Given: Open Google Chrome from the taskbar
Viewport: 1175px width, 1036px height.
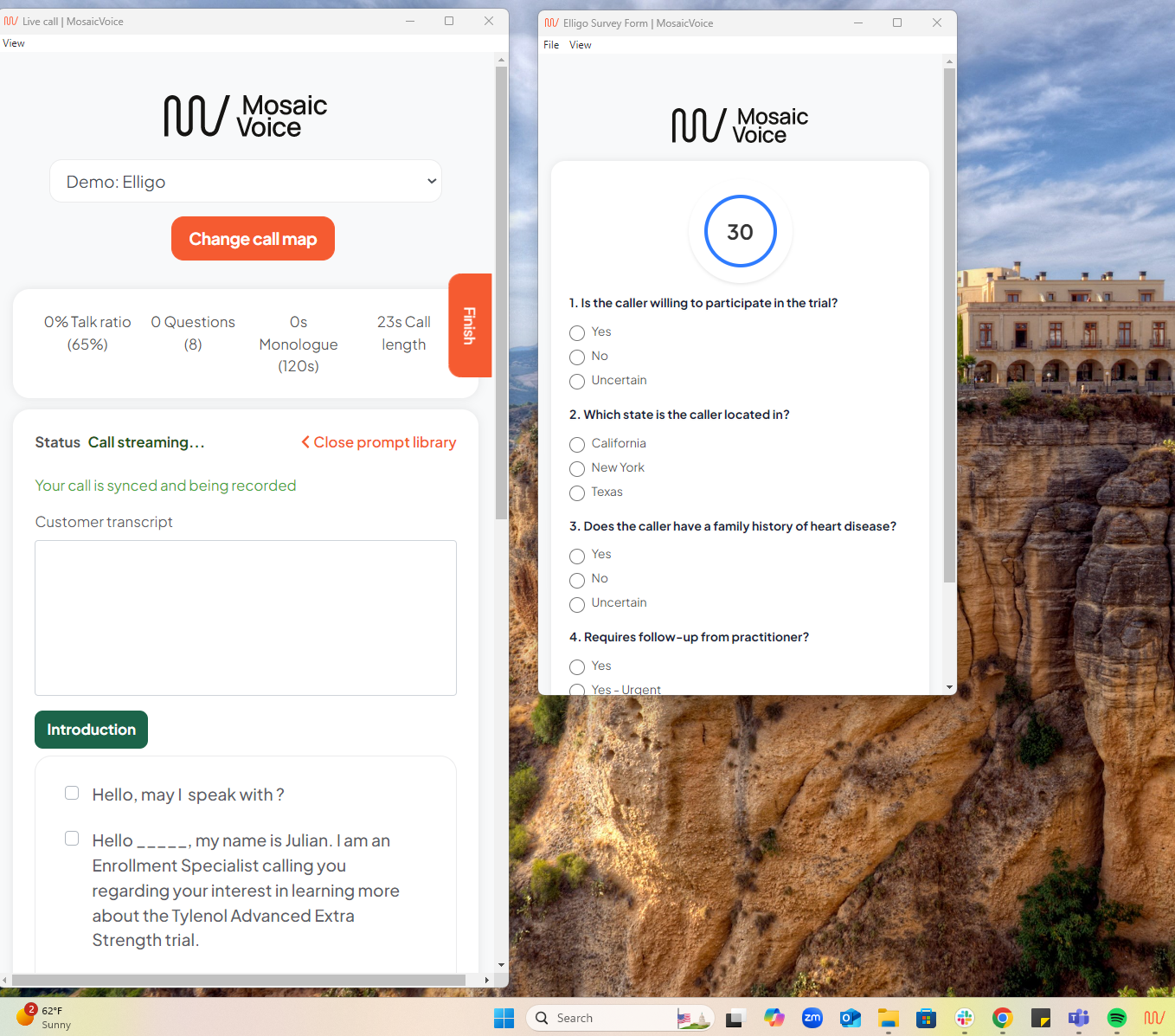Looking at the screenshot, I should [1002, 1018].
